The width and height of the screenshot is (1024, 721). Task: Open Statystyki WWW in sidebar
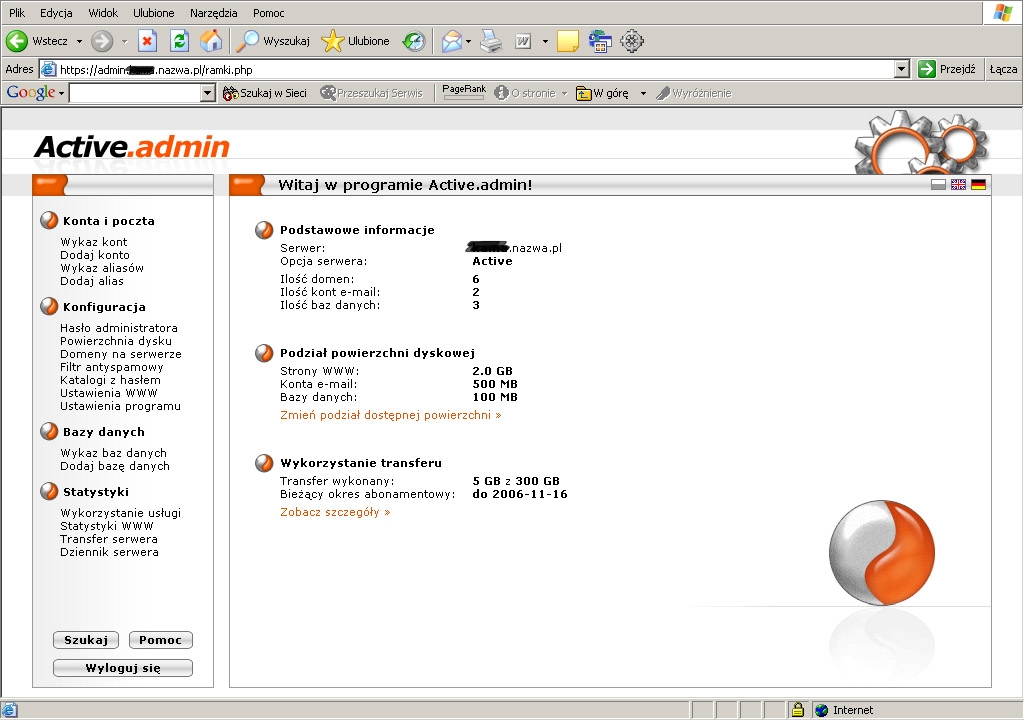coord(107,526)
